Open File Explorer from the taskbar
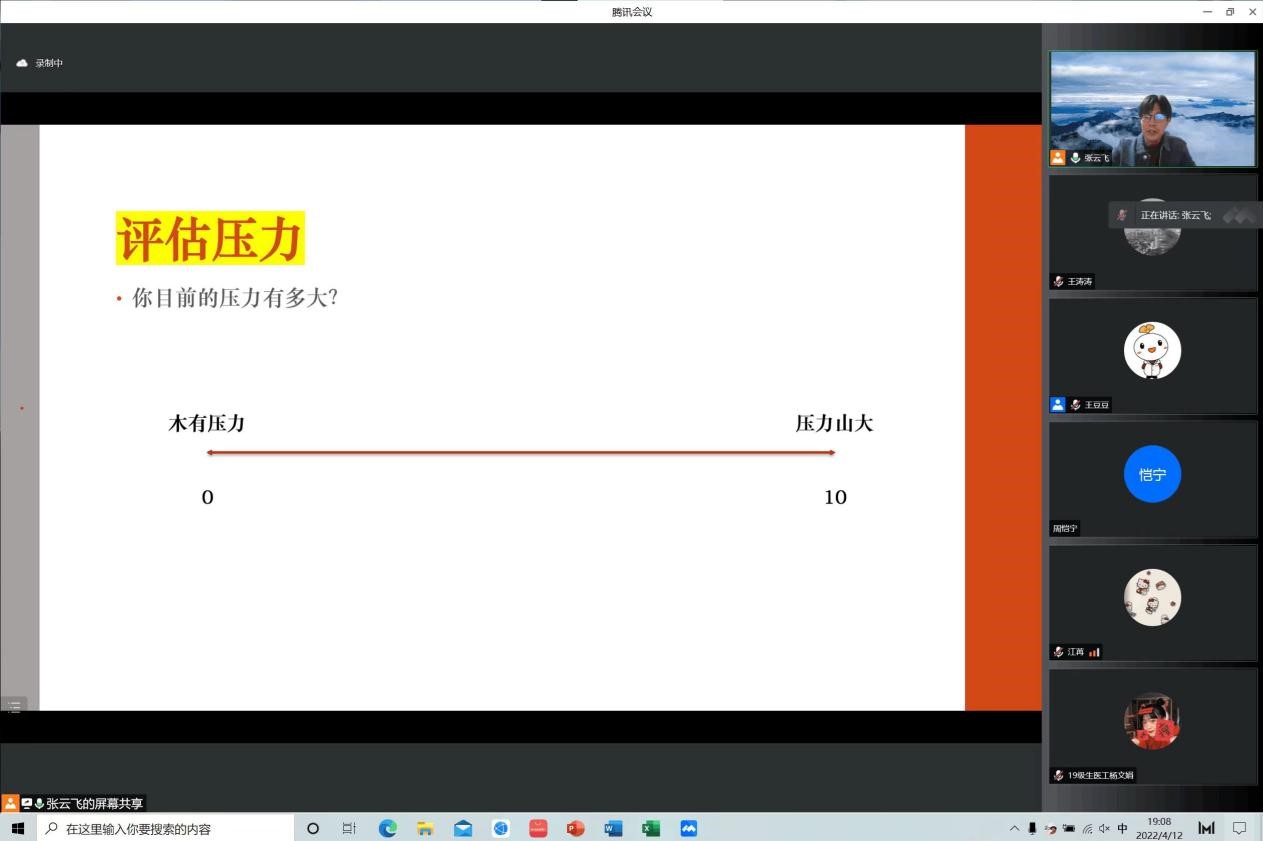 [x=425, y=828]
